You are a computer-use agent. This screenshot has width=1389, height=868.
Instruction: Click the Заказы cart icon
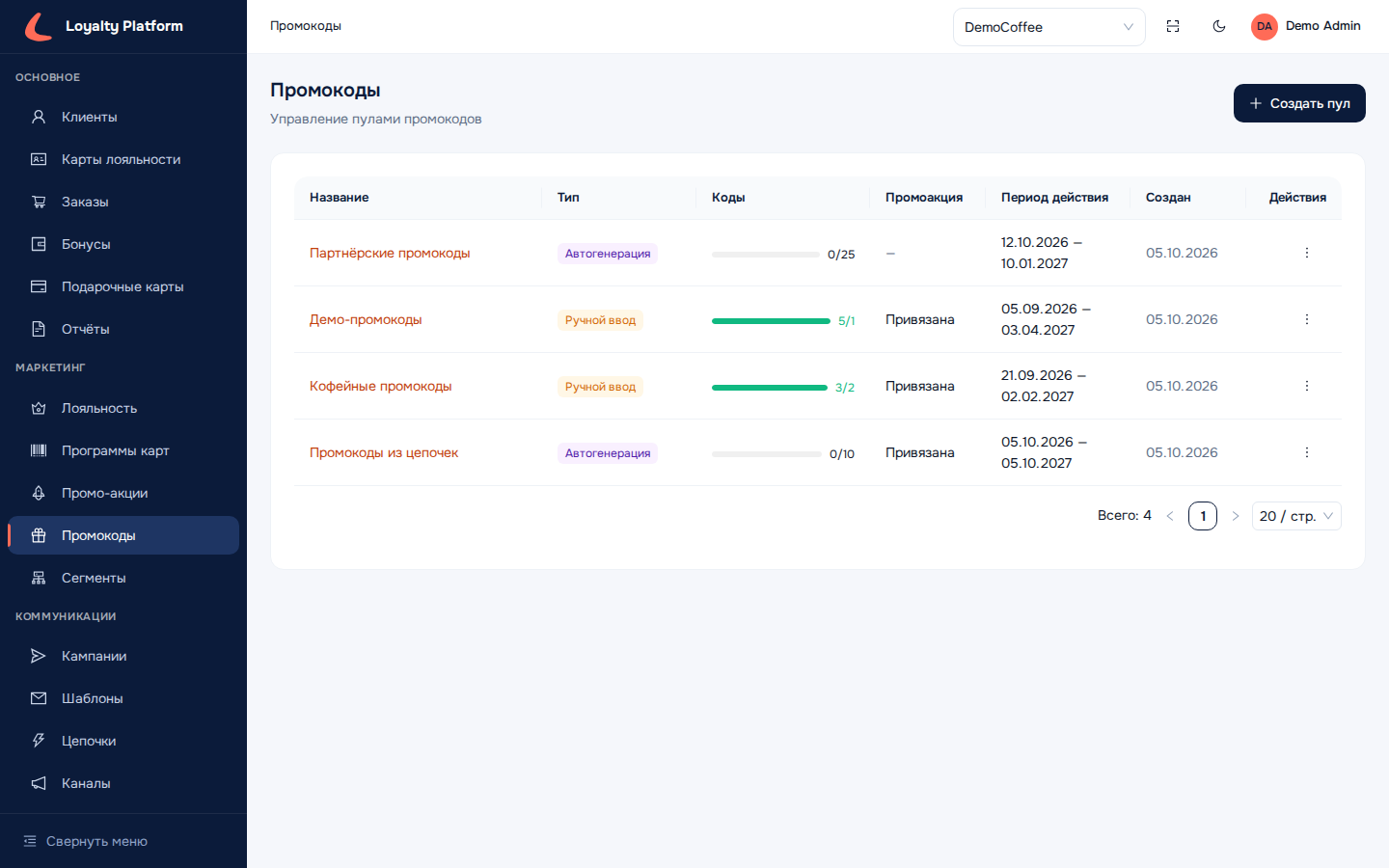pyautogui.click(x=39, y=202)
